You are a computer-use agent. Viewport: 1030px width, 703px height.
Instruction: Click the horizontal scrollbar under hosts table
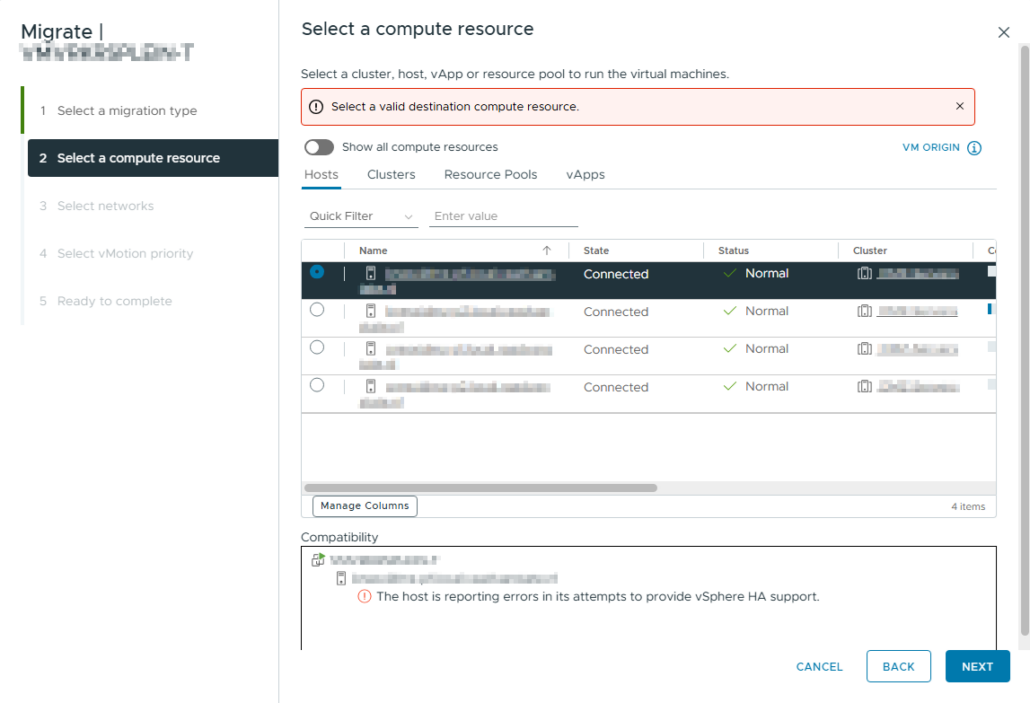click(x=480, y=488)
